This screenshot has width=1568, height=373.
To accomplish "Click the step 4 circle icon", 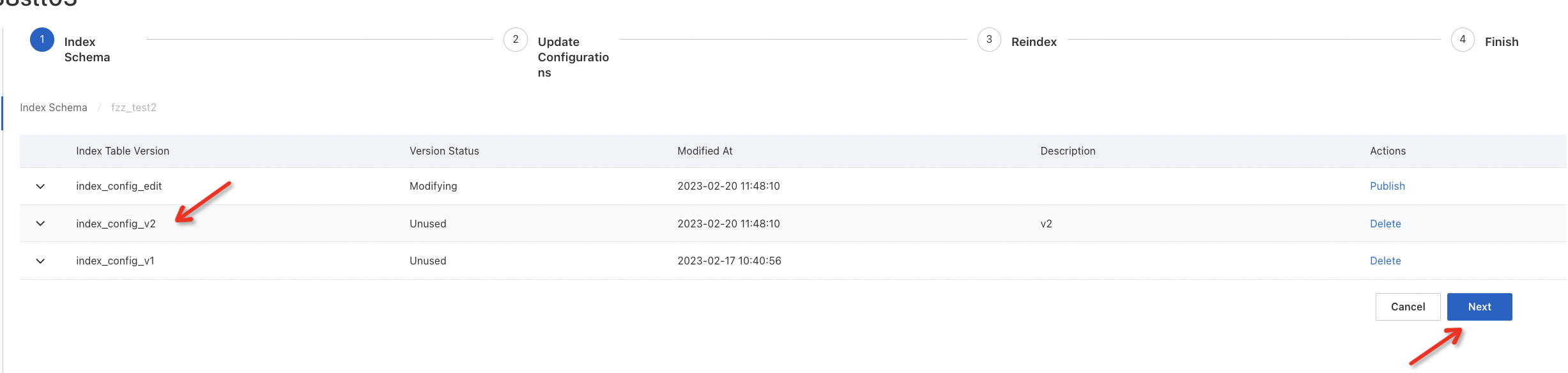I will [x=1463, y=40].
